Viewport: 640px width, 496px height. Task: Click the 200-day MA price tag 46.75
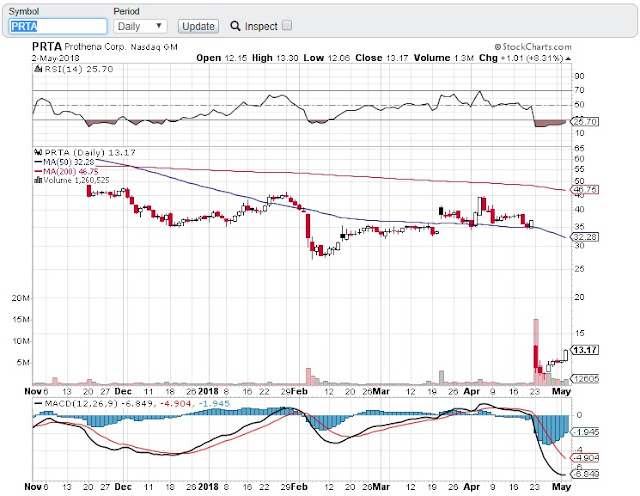[x=585, y=189]
